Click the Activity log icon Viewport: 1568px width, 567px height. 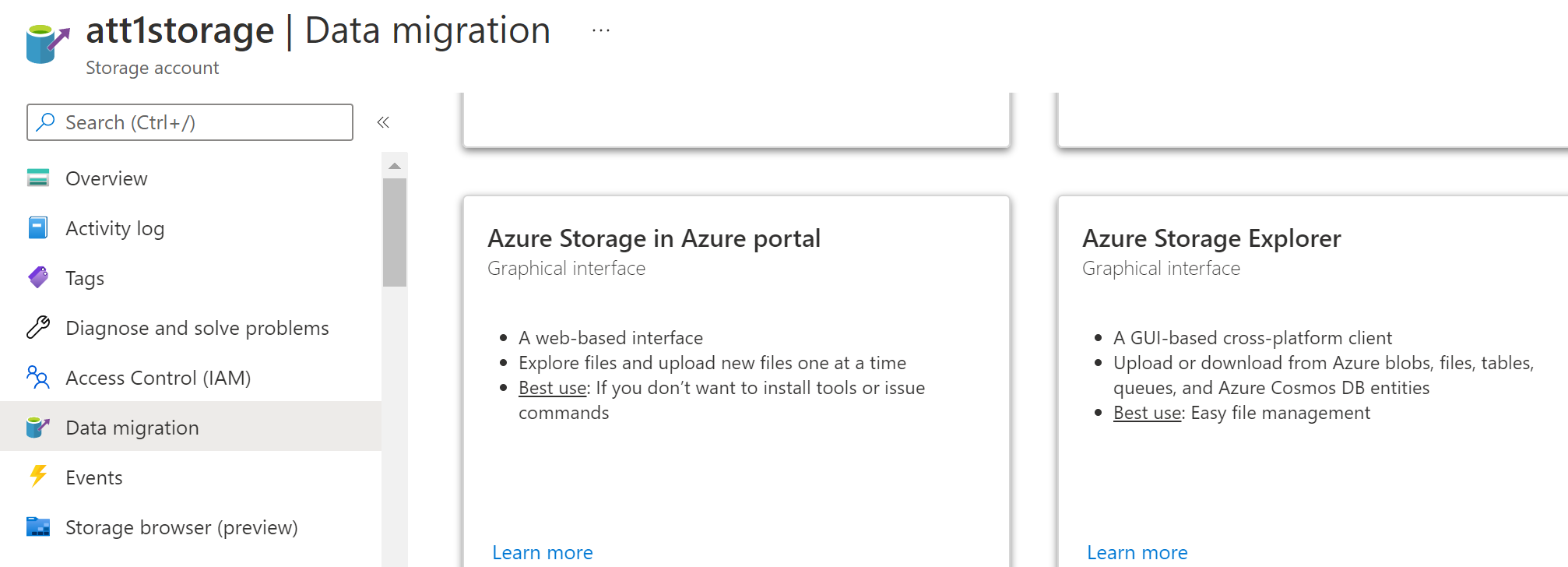tap(38, 228)
